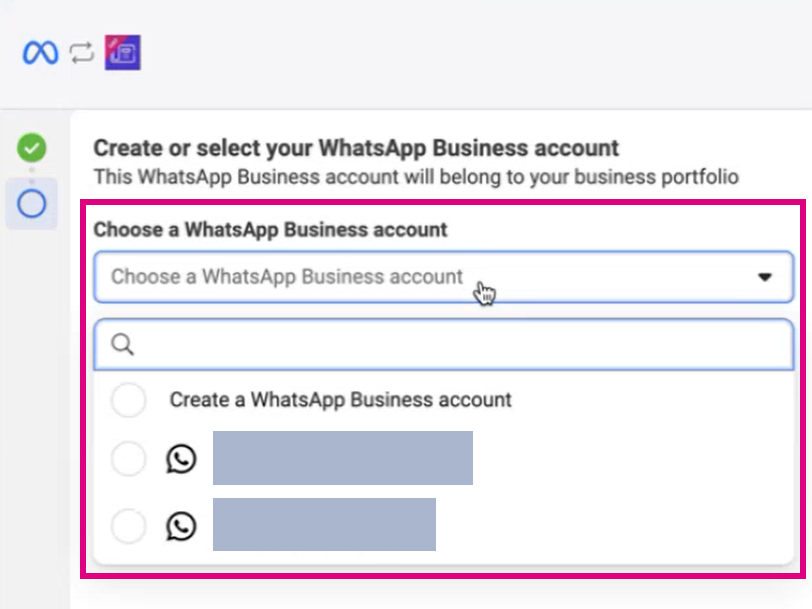Screen dimensions: 812x609
Task: Click the Meta infinity logo
Action: tap(41, 53)
